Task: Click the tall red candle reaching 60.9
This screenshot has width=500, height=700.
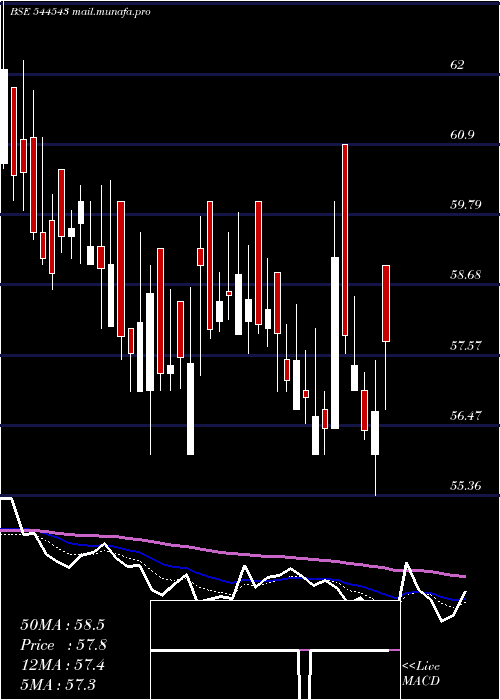Action: [x=345, y=240]
